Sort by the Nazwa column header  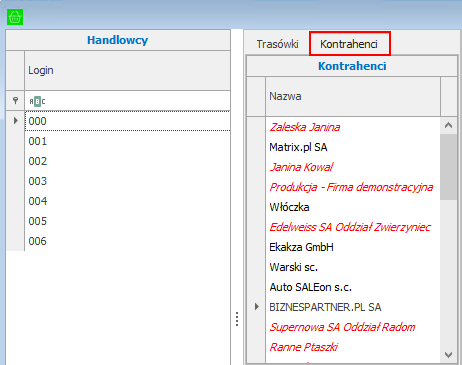[x=353, y=96]
